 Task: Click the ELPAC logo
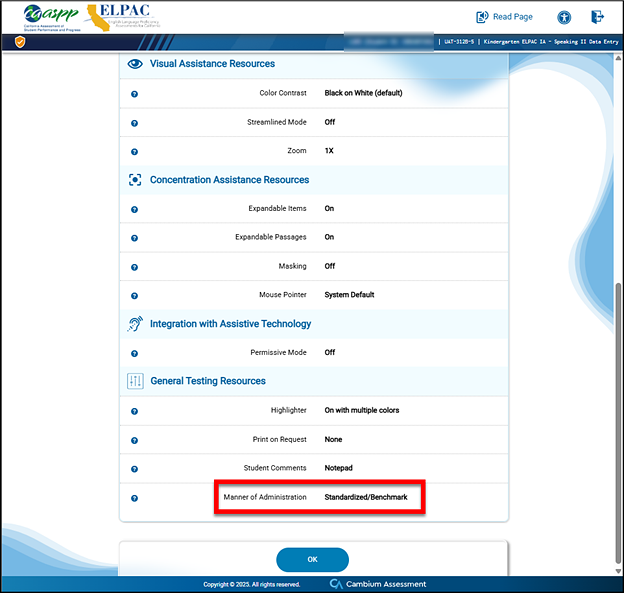124,17
